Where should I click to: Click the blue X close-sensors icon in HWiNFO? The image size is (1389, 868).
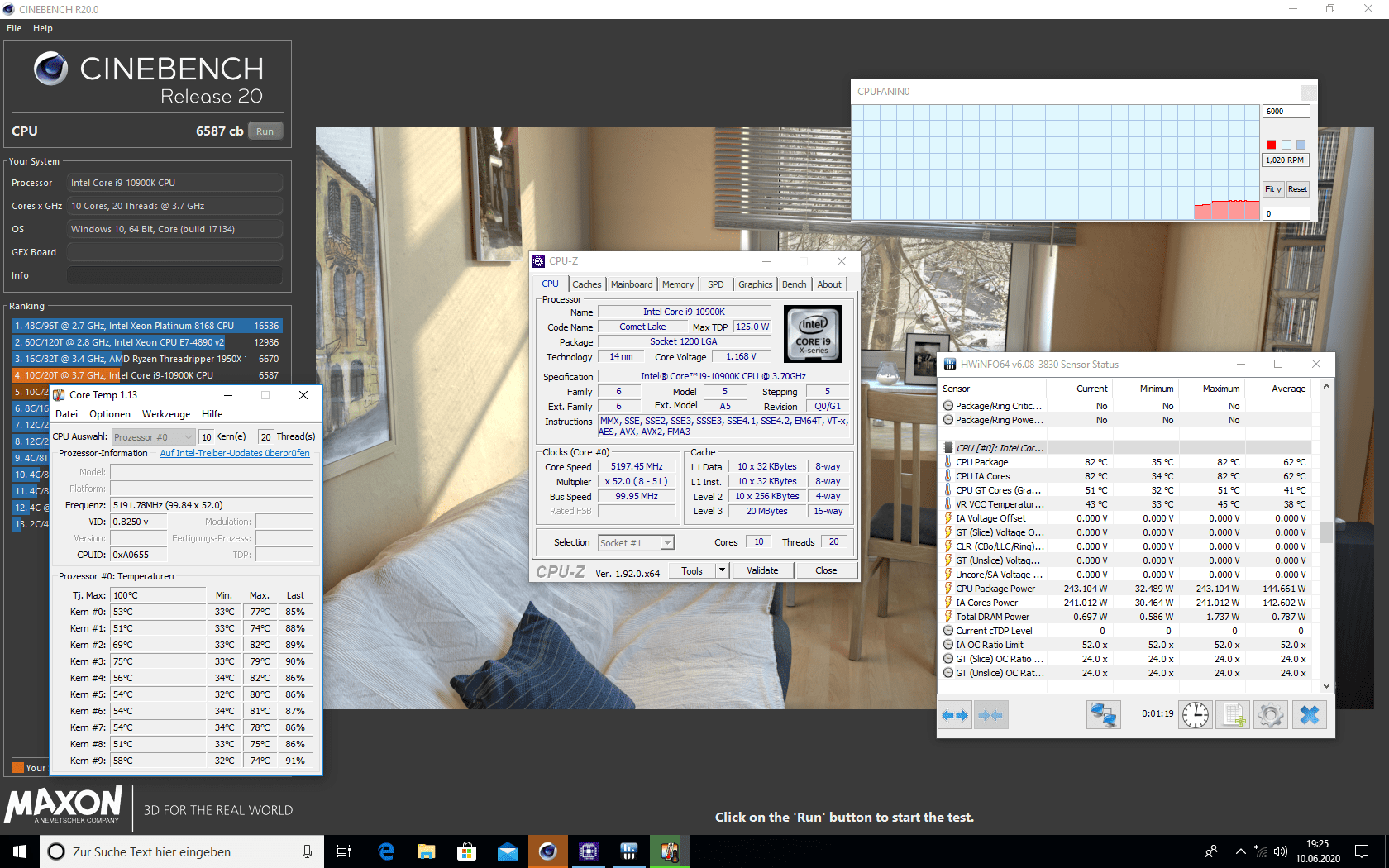[1310, 715]
